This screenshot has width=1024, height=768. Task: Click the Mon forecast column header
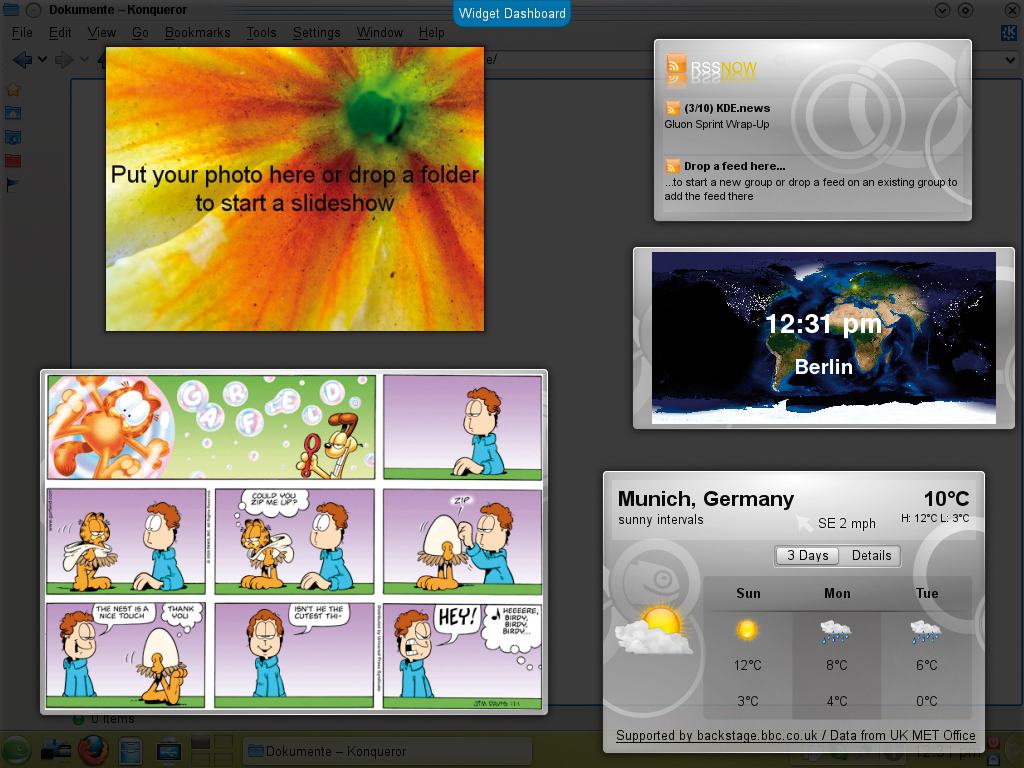(837, 594)
